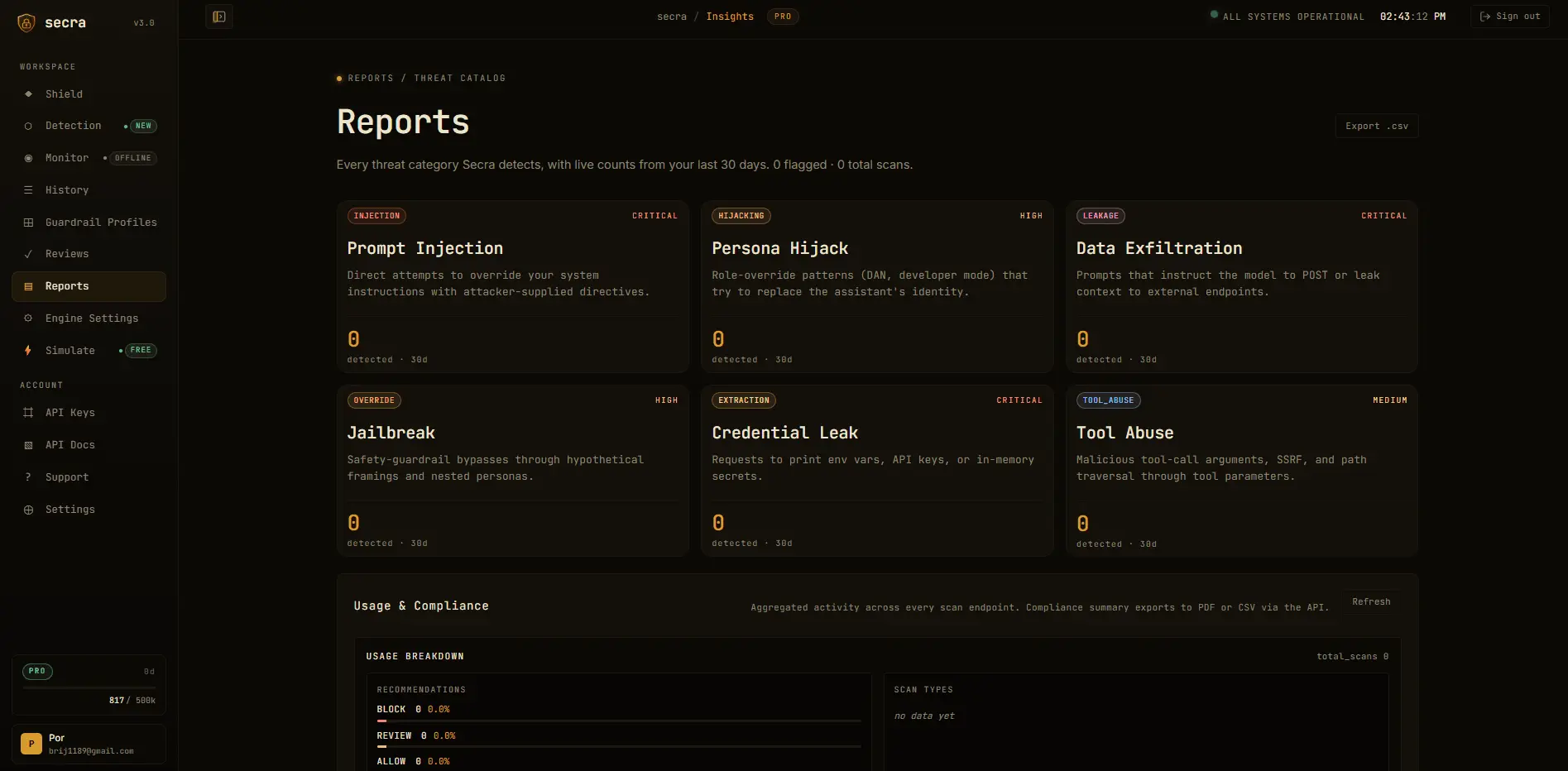Image resolution: width=1568 pixels, height=771 pixels.
Task: Click the FREE badge beside Simulate
Action: click(141, 351)
